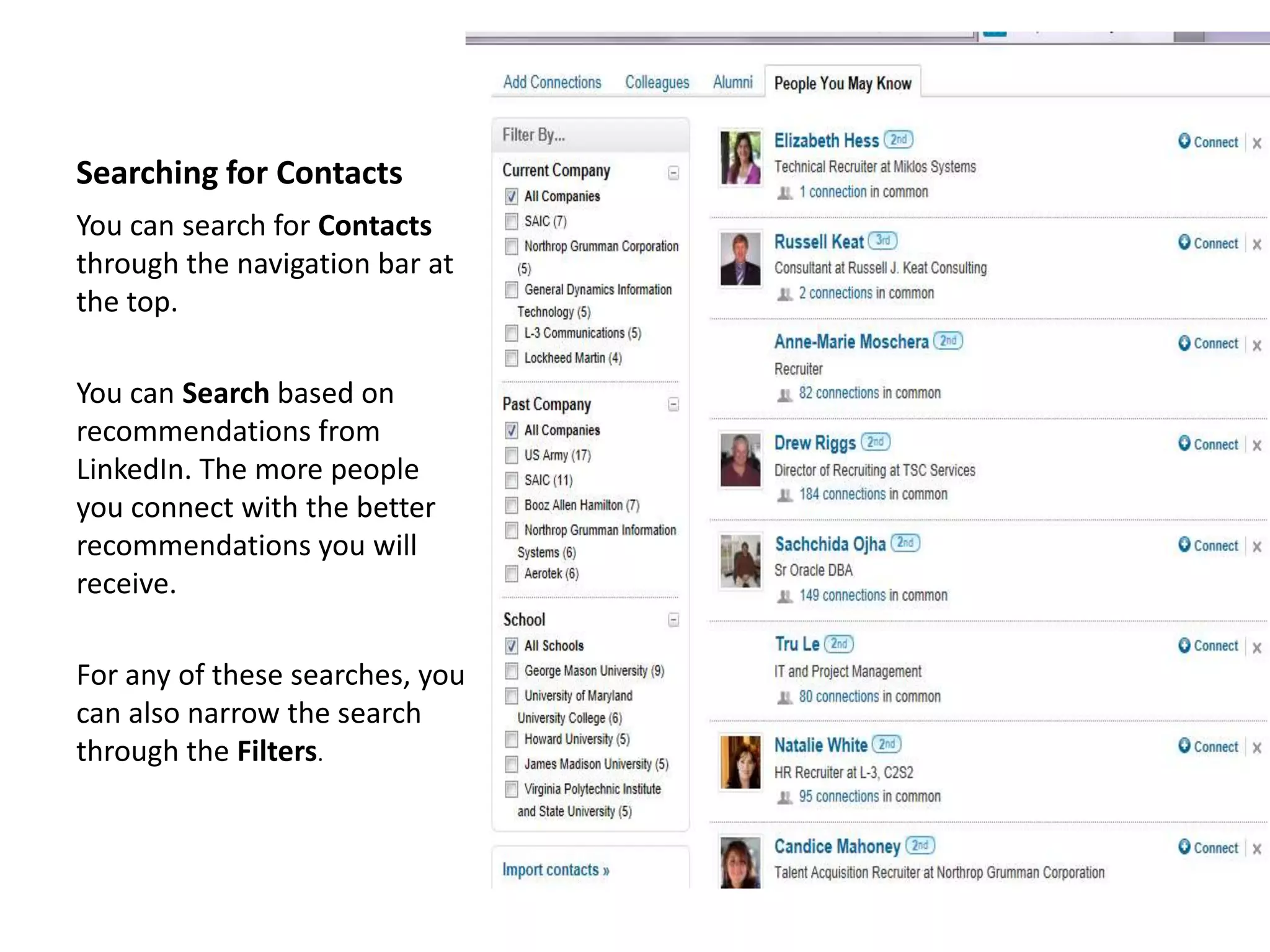1270x952 pixels.
Task: Check the SAIC (7) current company filter
Action: pos(512,221)
